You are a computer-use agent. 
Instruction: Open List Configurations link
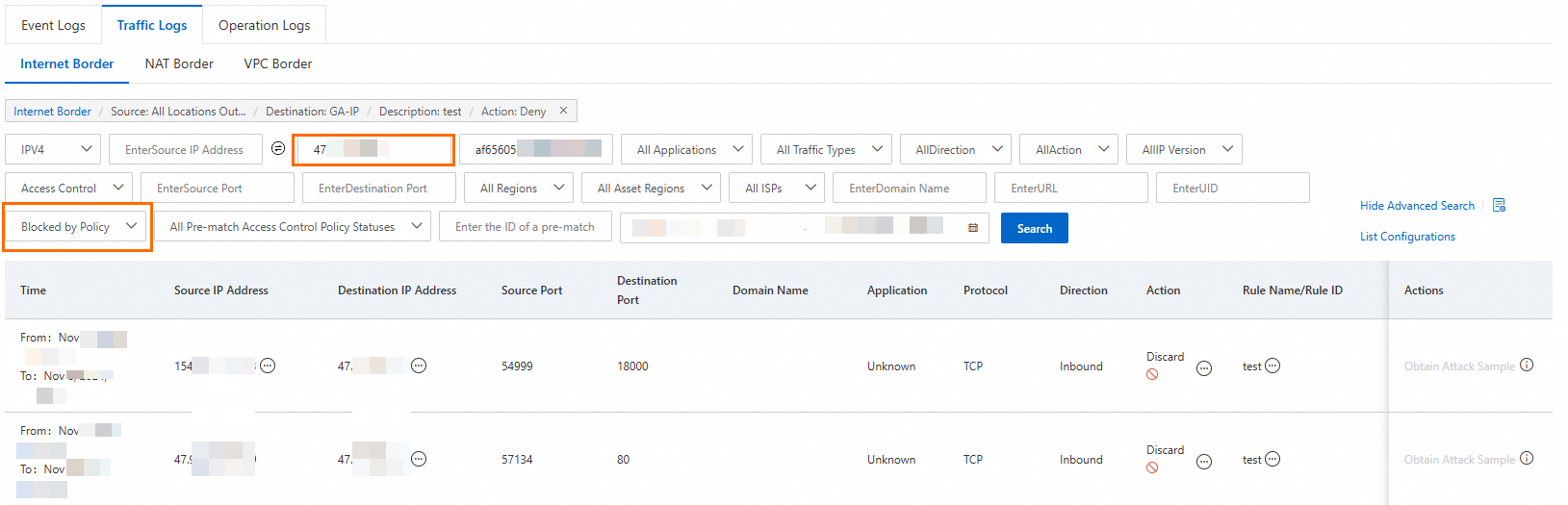tap(1407, 236)
